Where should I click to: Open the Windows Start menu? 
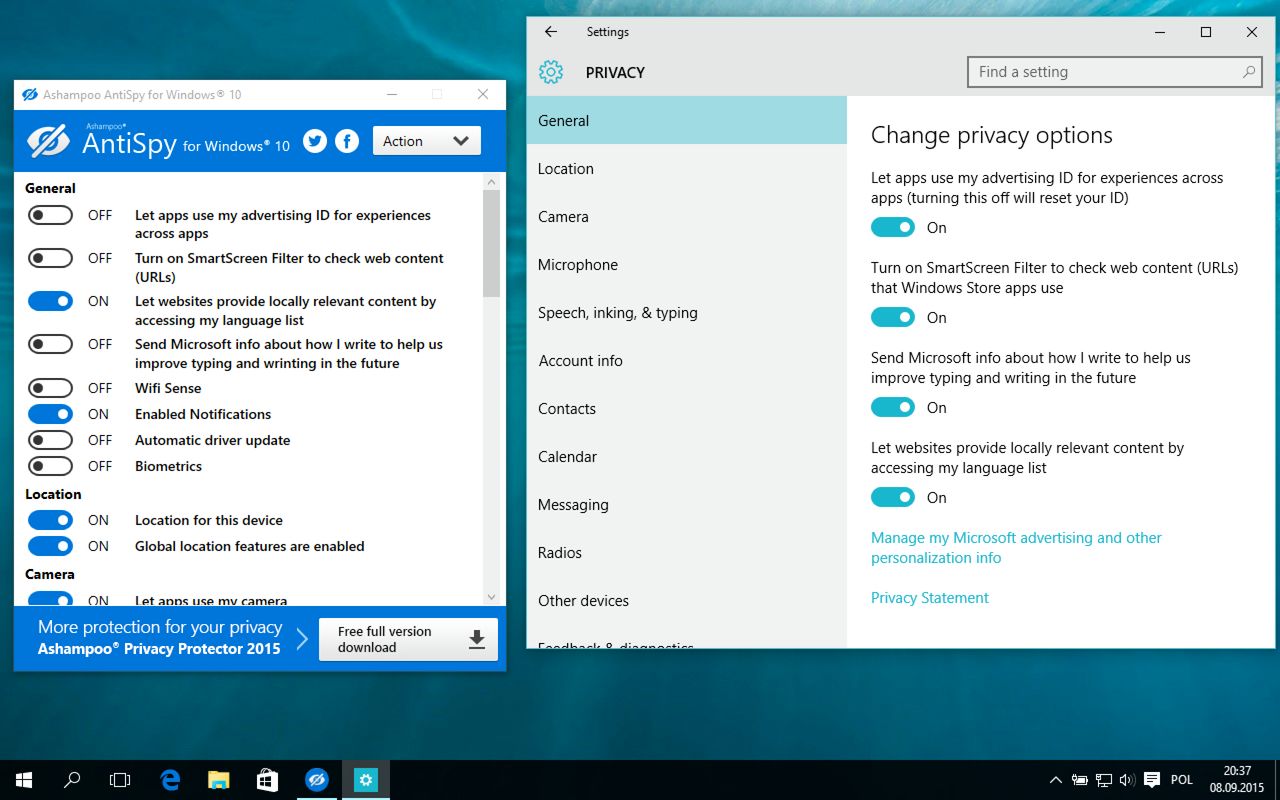tap(23, 780)
